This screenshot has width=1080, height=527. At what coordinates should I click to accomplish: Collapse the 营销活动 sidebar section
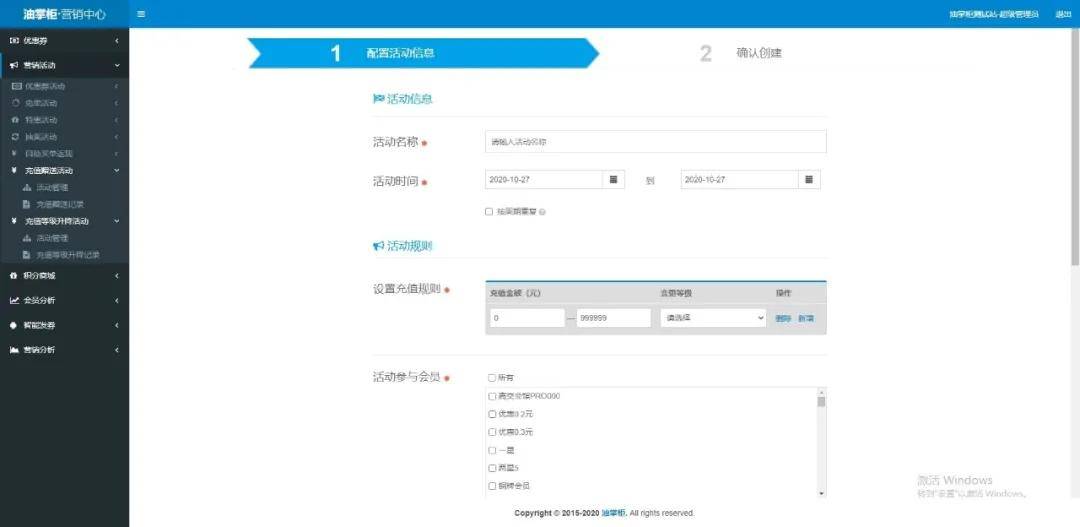pyautogui.click(x=117, y=65)
